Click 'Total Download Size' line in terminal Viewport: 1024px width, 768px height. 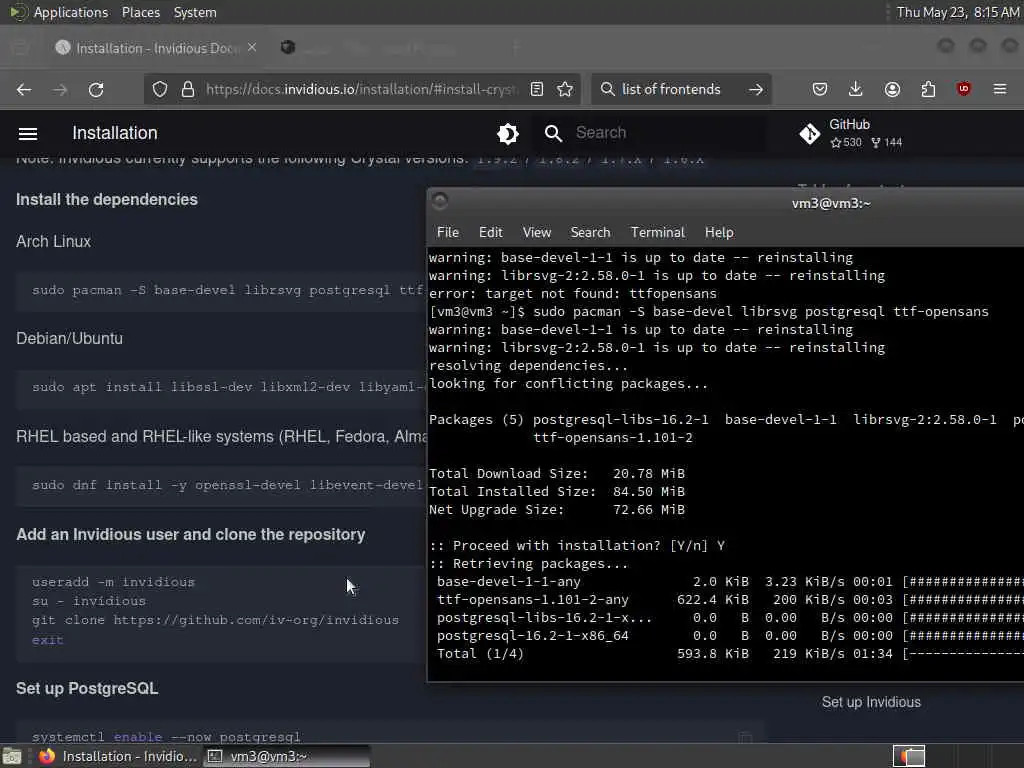(x=557, y=473)
